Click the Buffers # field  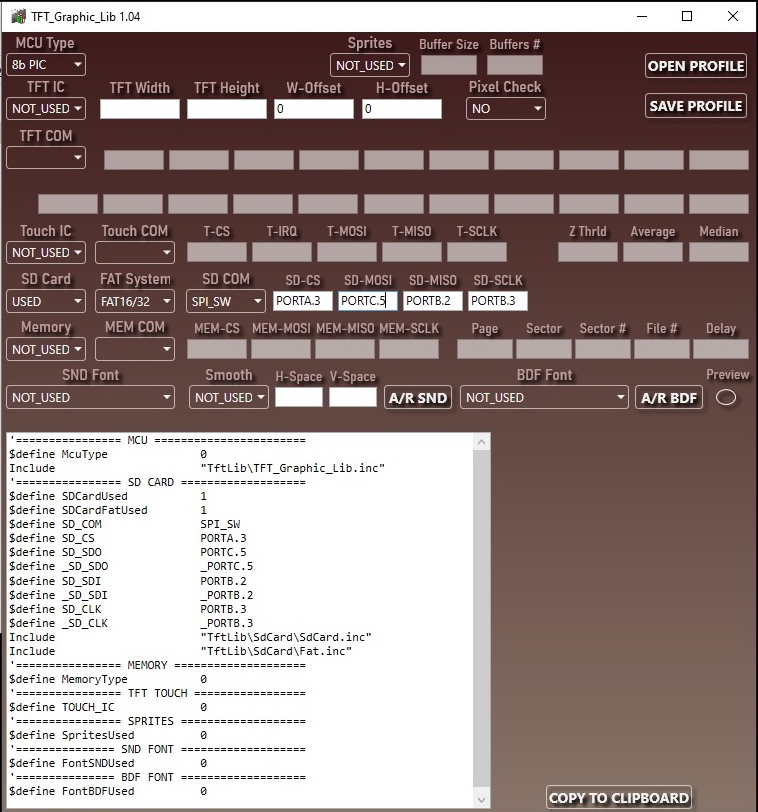pos(515,65)
